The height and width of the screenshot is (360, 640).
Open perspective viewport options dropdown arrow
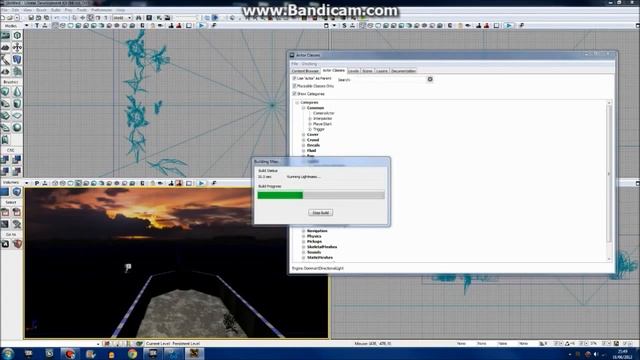tap(27, 183)
